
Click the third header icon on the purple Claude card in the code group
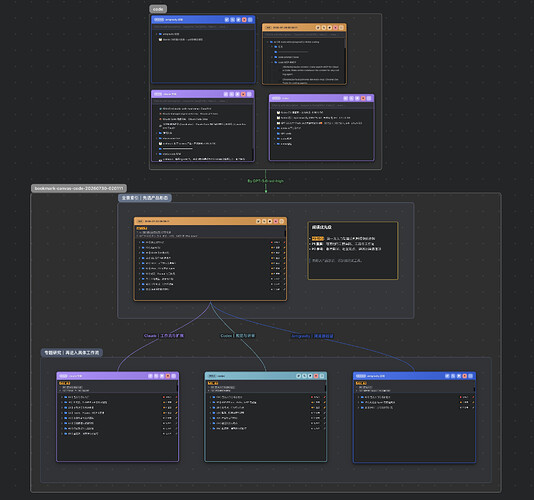tap(237, 94)
